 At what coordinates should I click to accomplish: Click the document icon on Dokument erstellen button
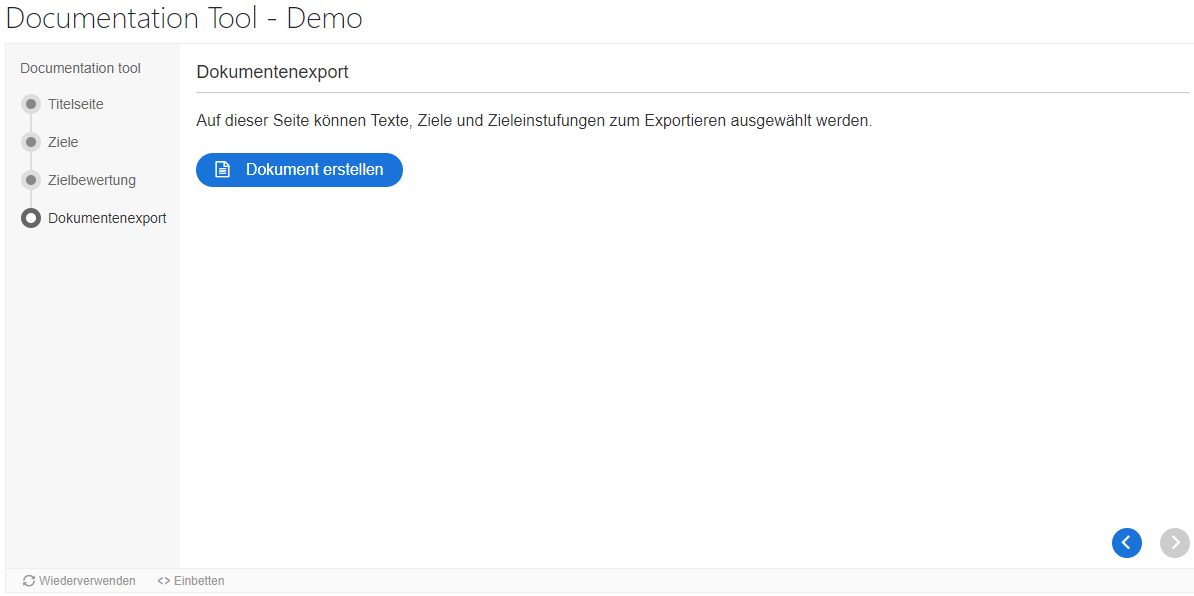click(221, 170)
